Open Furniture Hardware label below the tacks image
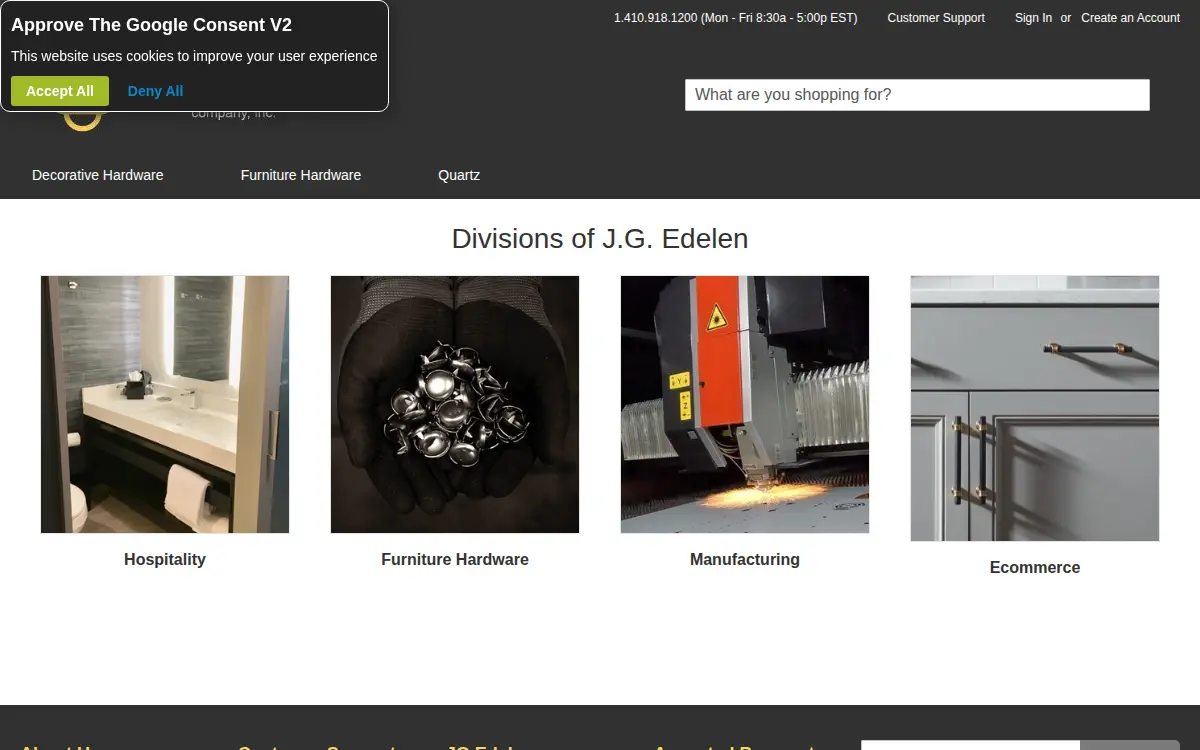Screen dimensions: 1200x750 point(455,559)
